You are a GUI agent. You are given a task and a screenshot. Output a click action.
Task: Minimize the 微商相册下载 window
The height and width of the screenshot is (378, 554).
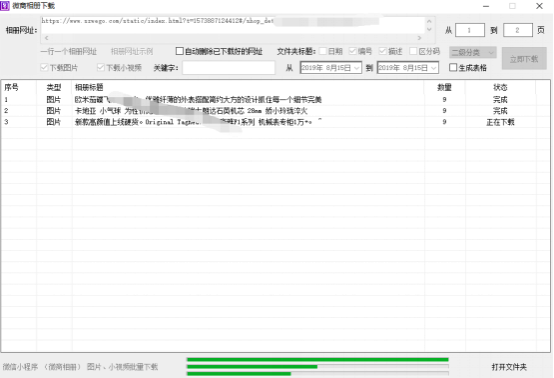pos(486,6)
